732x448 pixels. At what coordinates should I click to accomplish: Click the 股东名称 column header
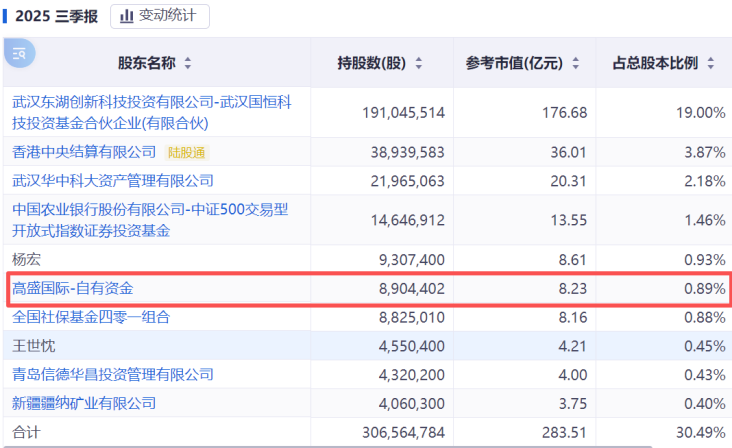point(147,63)
